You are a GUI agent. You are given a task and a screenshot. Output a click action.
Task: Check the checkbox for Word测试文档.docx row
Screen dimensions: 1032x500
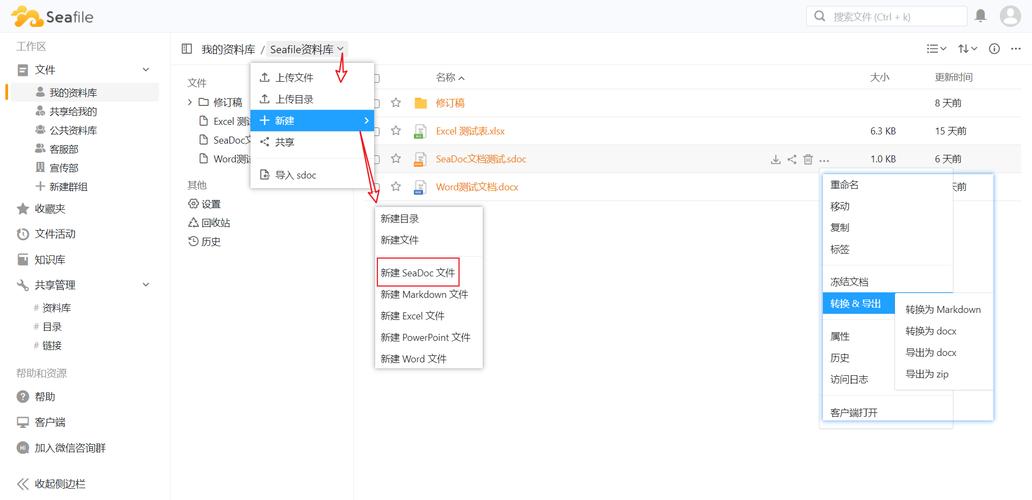tap(376, 187)
